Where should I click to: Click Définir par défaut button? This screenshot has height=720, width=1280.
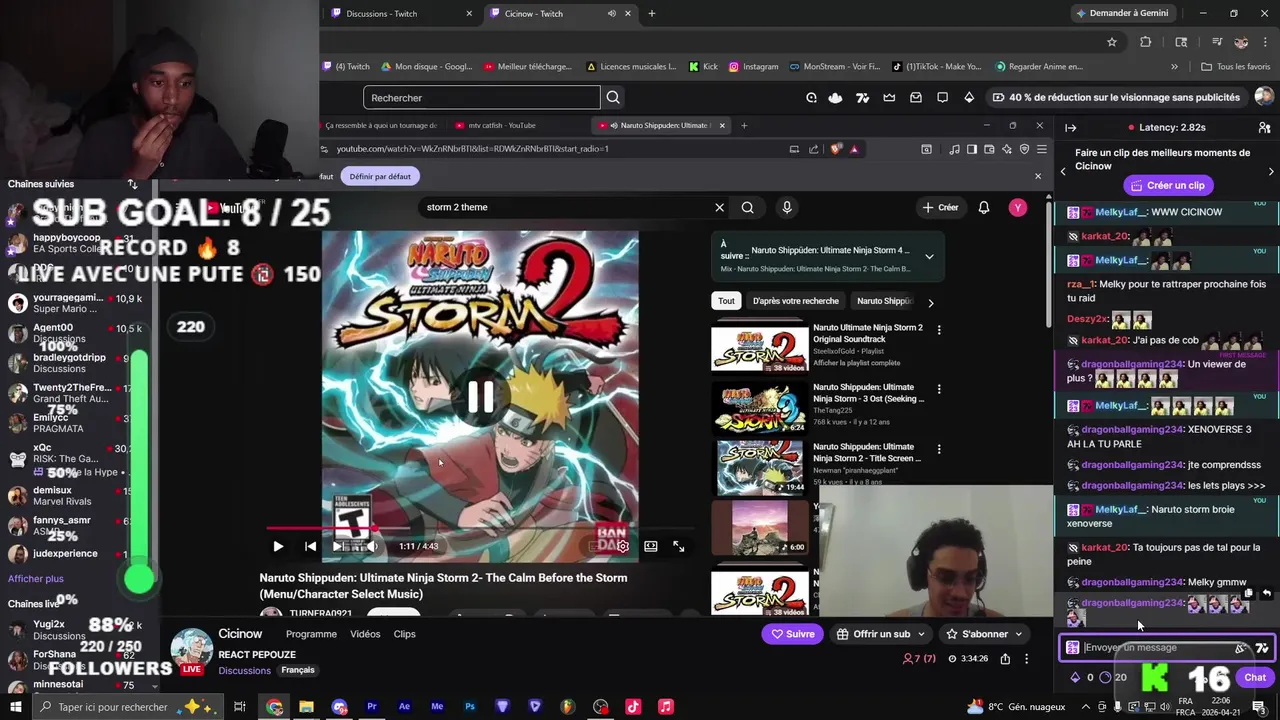380,176
